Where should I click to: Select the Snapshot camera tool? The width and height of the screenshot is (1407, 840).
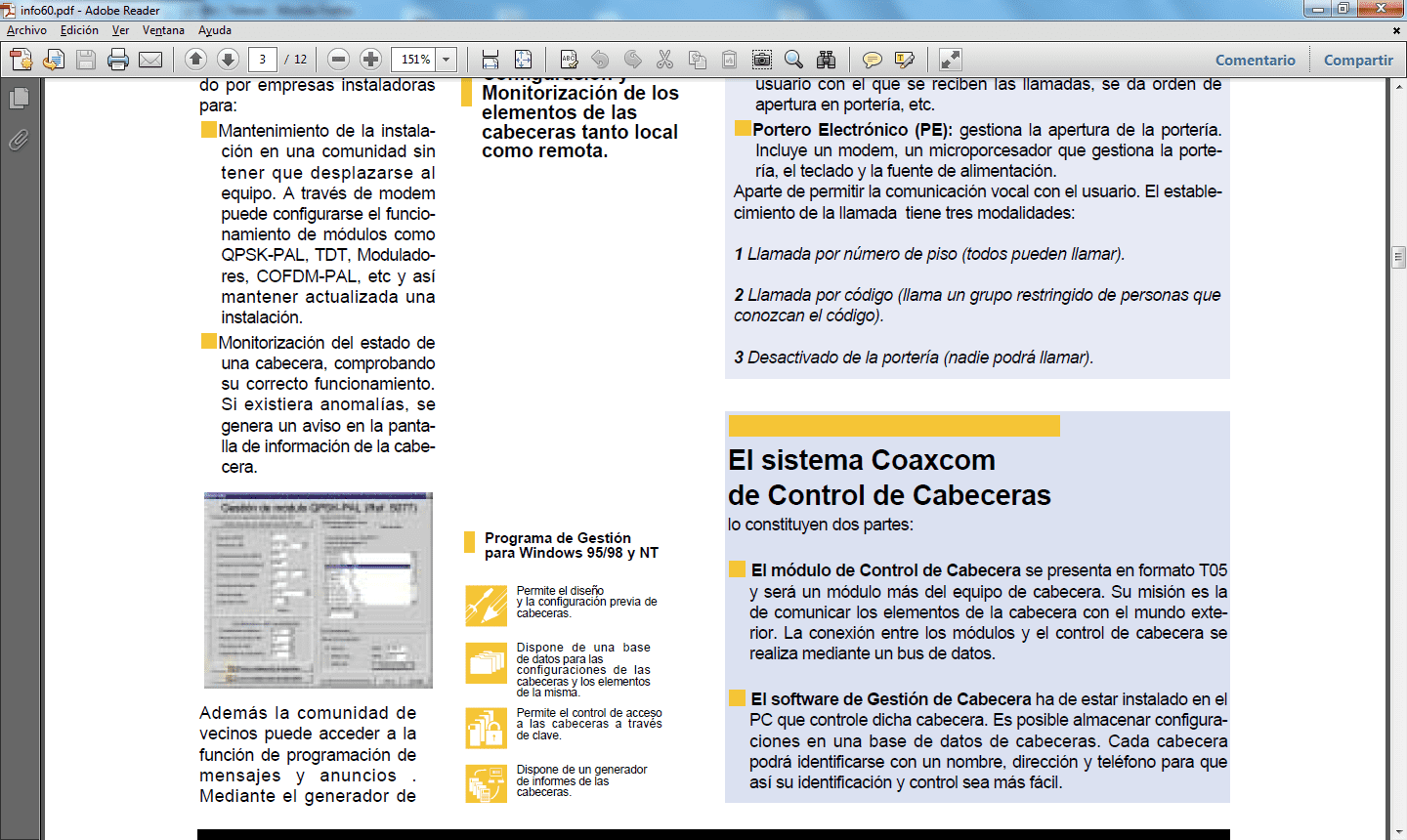(762, 60)
